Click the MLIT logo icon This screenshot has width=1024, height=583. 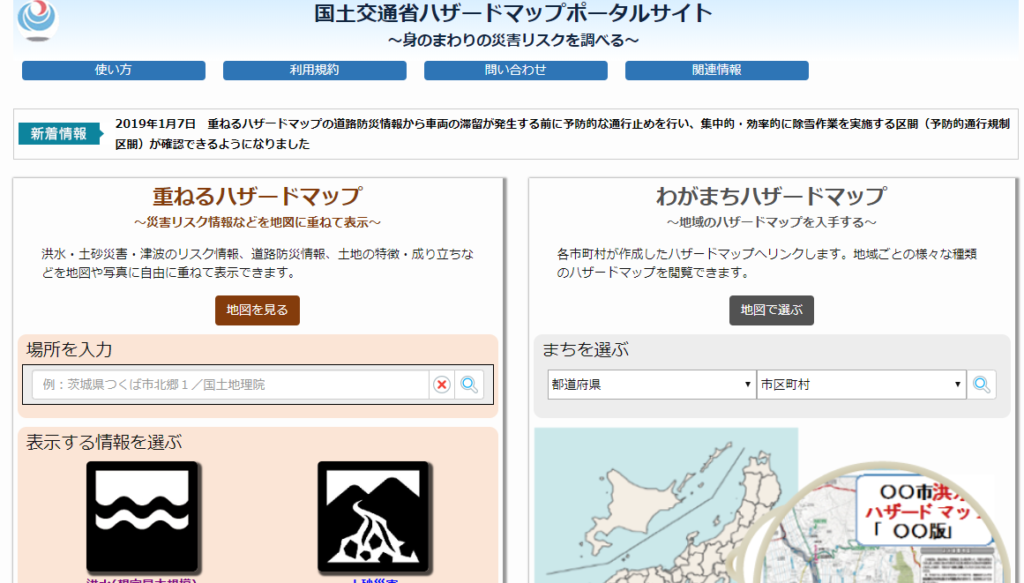[37, 20]
